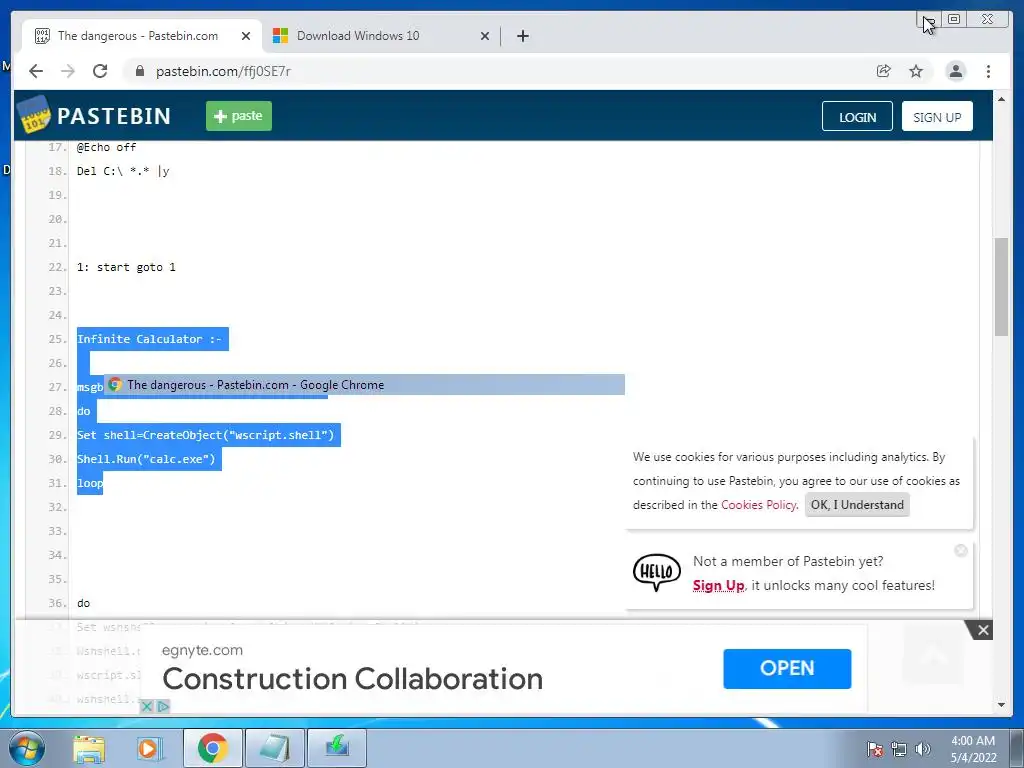Create a new paste with the green button
Viewport: 1024px width, 768px height.
click(239, 116)
